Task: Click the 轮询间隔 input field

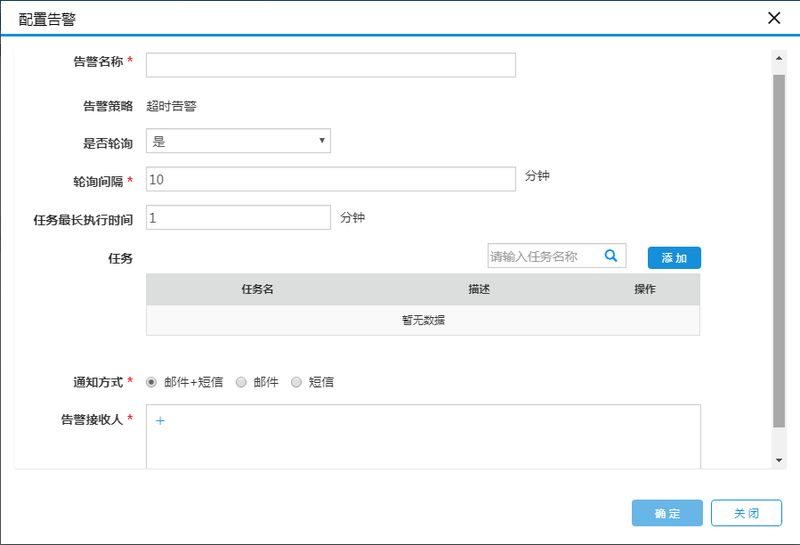Action: click(330, 178)
